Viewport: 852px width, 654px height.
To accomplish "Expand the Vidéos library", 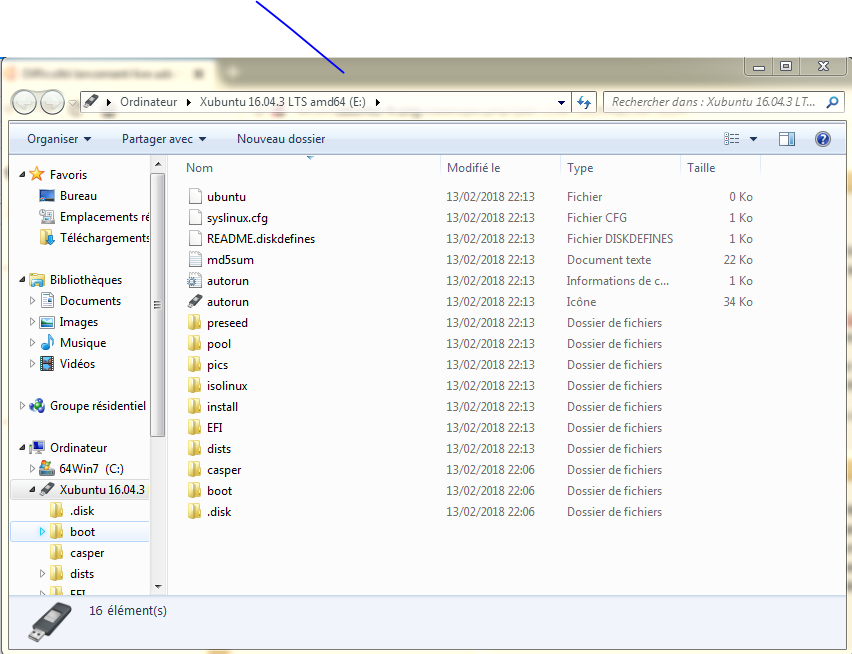I will click(x=32, y=363).
